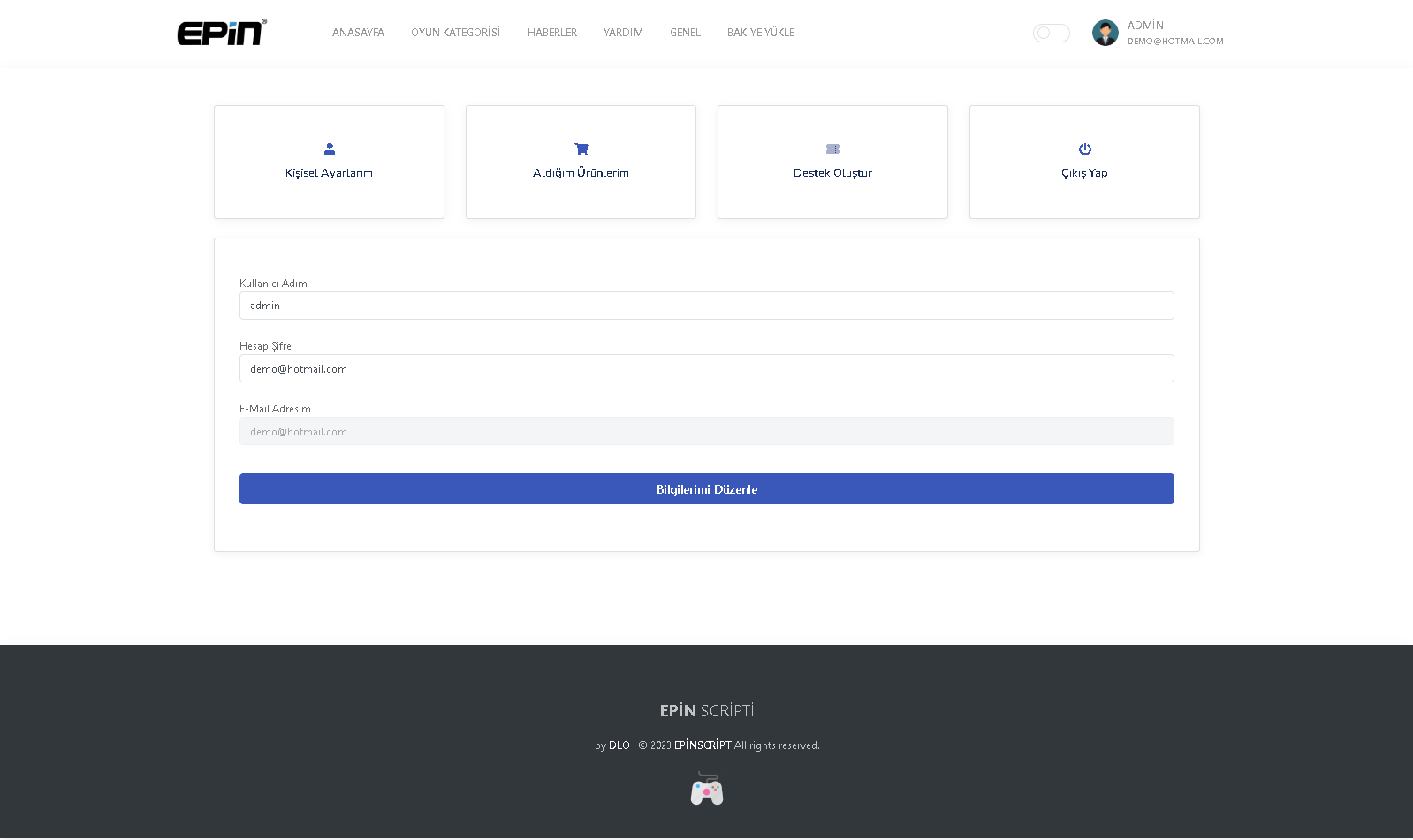The height and width of the screenshot is (840, 1413).
Task: Open the HABERLER menu item
Action: pyautogui.click(x=552, y=33)
